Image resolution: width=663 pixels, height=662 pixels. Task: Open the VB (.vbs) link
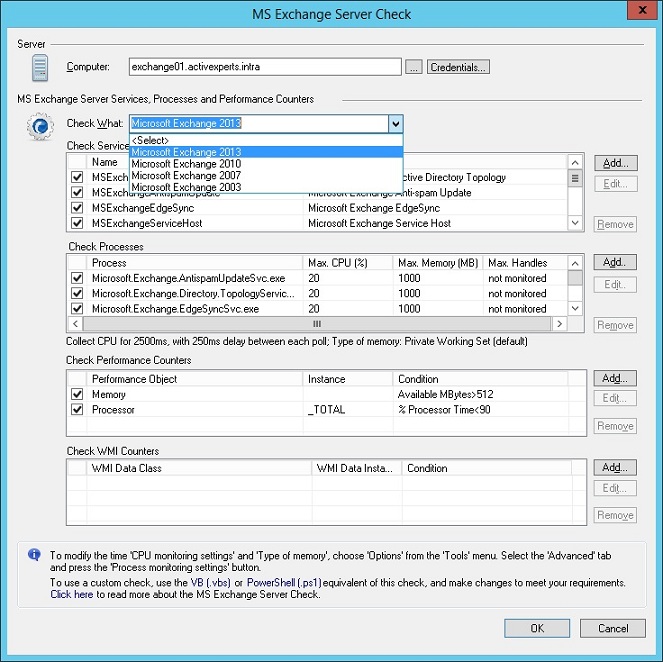tap(211, 583)
